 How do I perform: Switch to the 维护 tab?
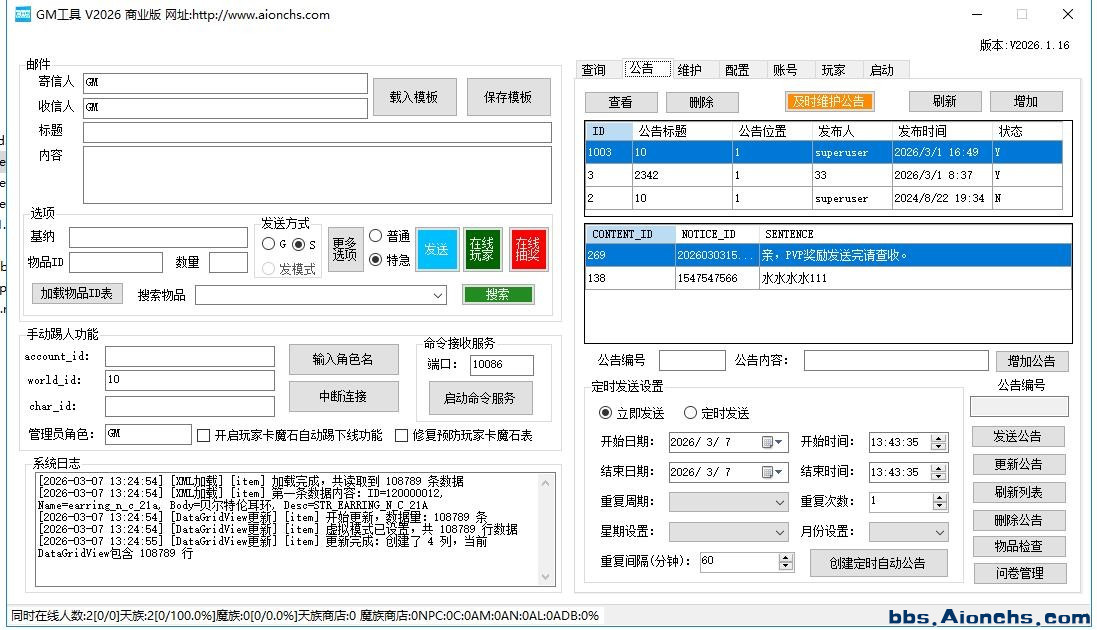pyautogui.click(x=689, y=70)
